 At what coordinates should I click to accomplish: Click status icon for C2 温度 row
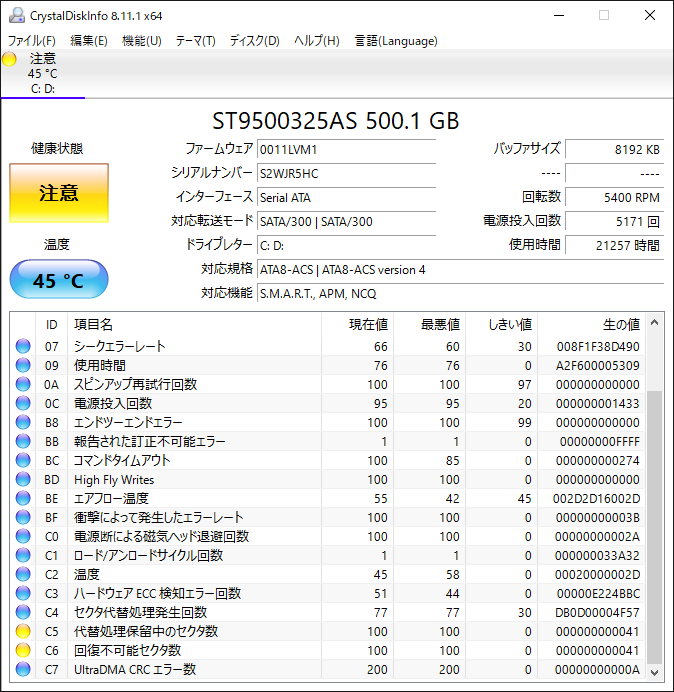23,574
